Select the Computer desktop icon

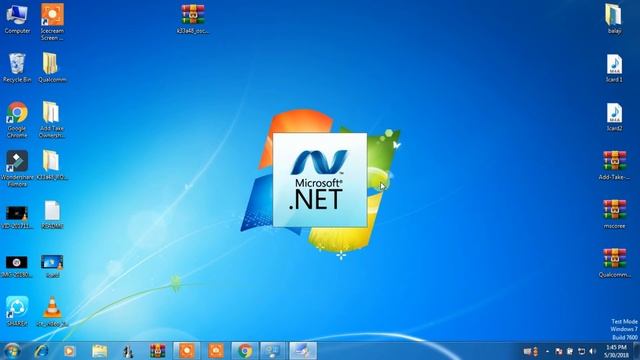(x=17, y=19)
